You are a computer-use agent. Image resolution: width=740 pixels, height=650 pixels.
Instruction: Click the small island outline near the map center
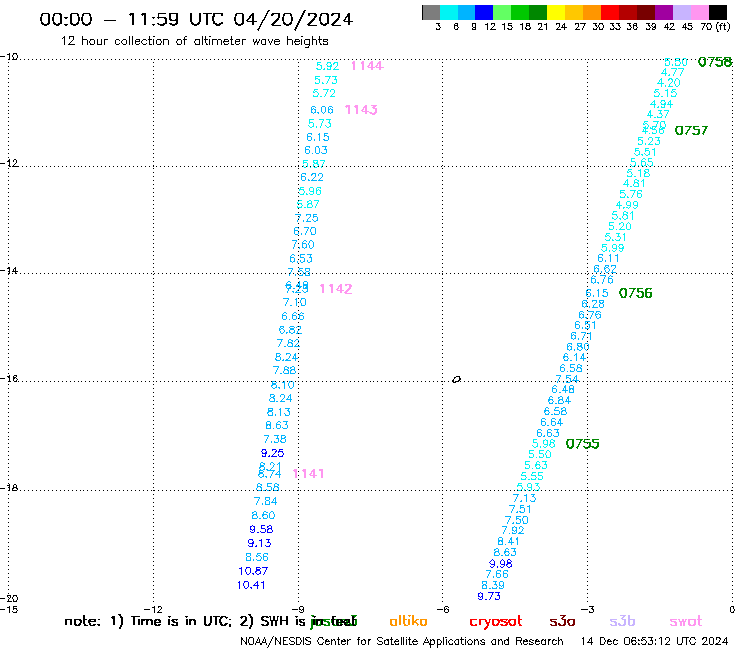[x=456, y=379]
